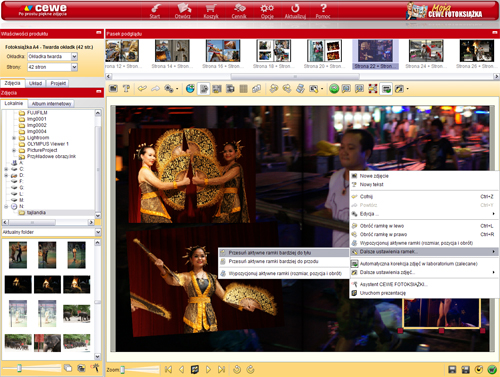Expand the C: drive tree node
This screenshot has height=377, width=500.
tap(6, 169)
